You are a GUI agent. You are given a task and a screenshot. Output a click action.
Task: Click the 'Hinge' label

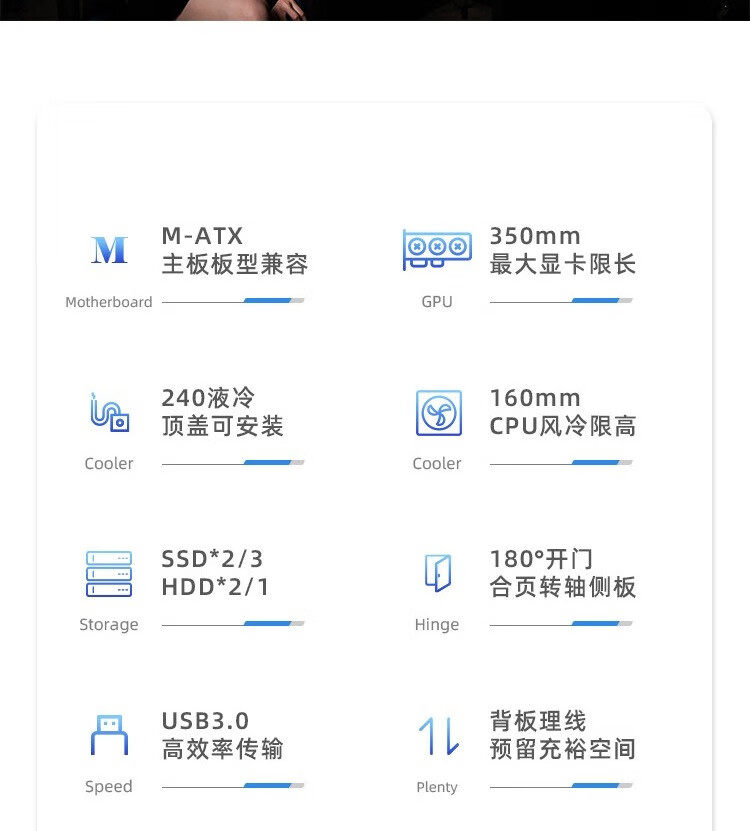pos(437,625)
